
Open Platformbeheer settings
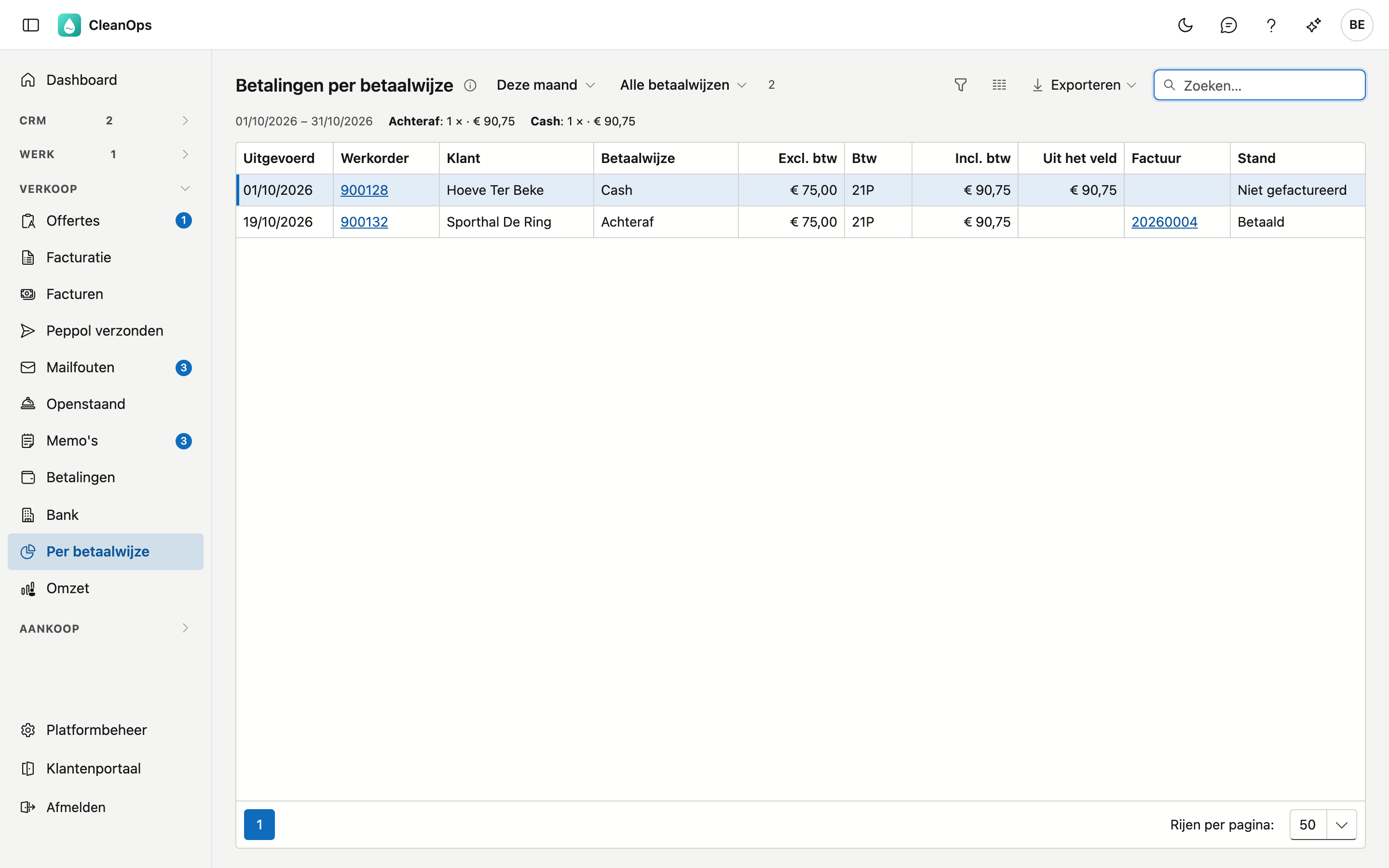pyautogui.click(x=105, y=730)
